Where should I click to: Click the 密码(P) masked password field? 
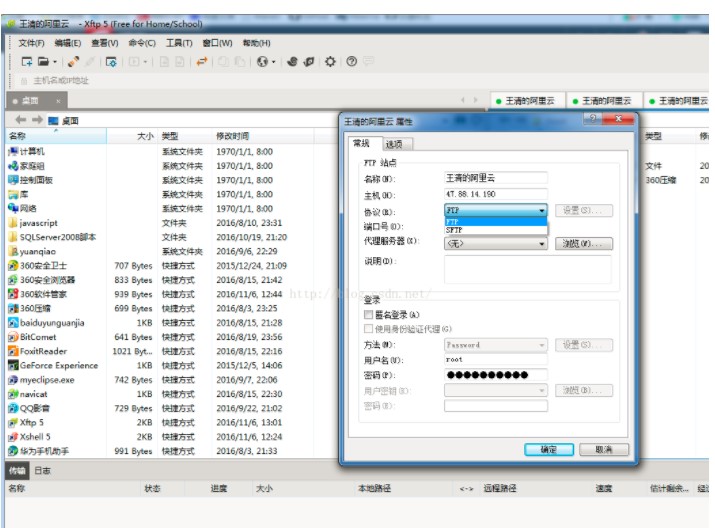click(x=496, y=375)
